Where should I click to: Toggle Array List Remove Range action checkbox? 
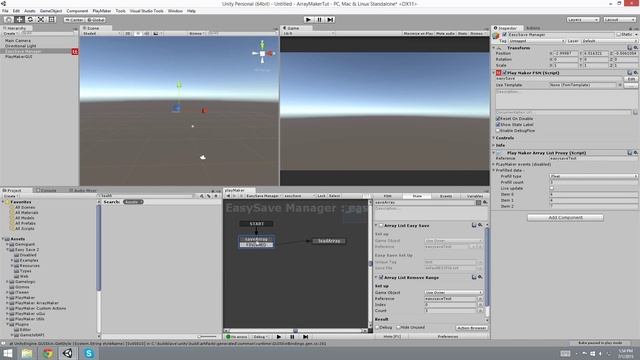pyautogui.click(x=381, y=277)
